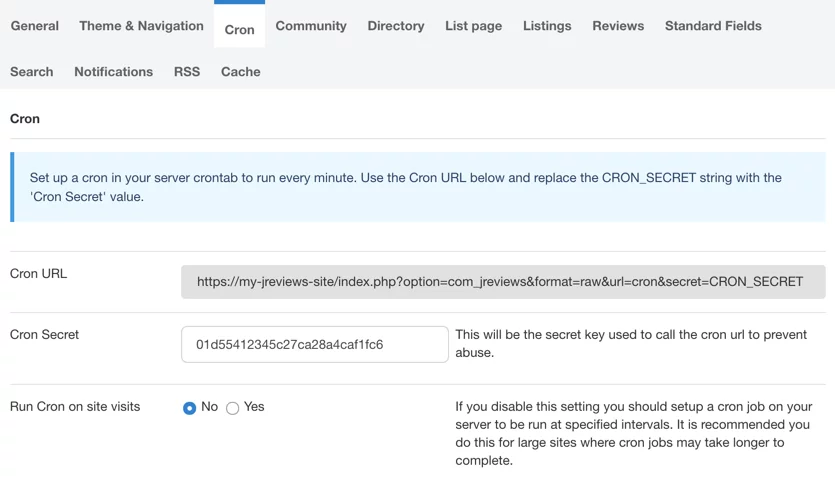The width and height of the screenshot is (835, 482).
Task: Open the Listings tab
Action: pos(547,26)
